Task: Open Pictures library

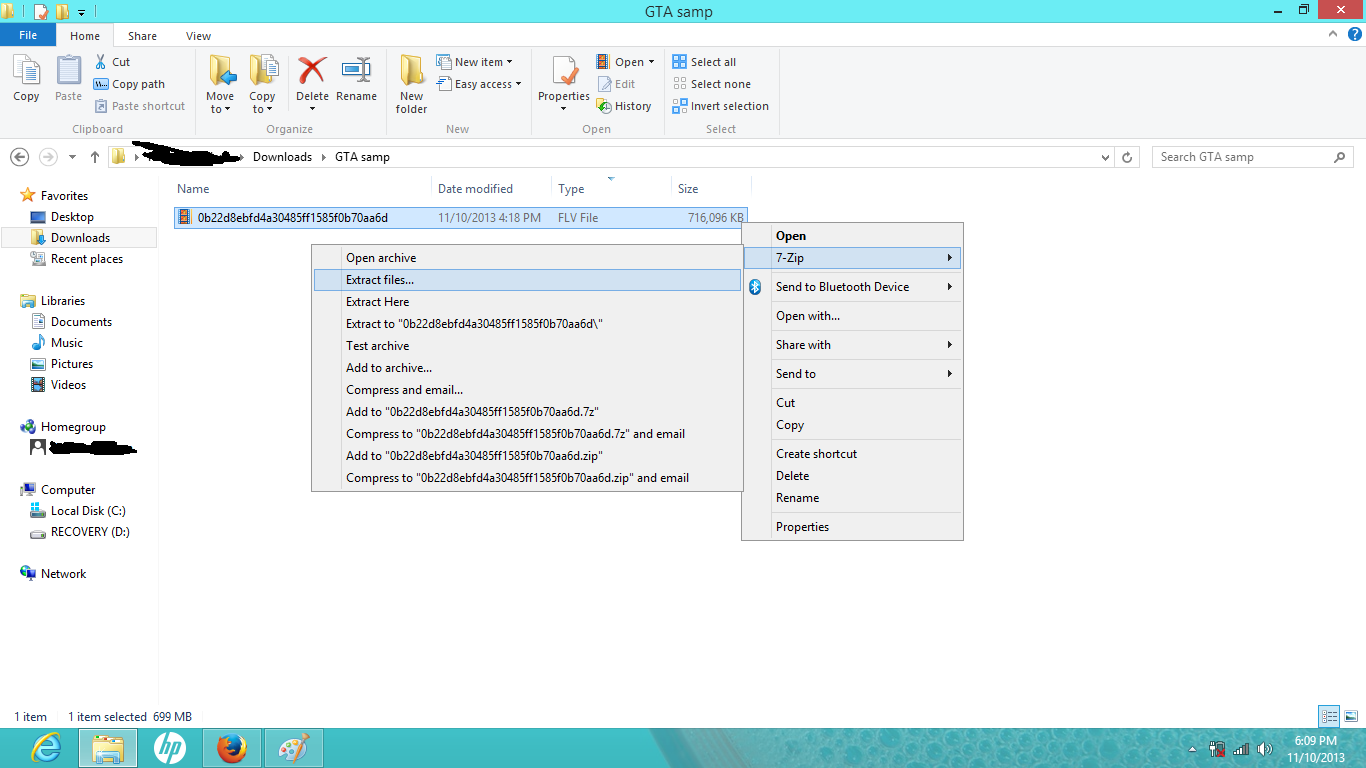Action: click(x=72, y=364)
